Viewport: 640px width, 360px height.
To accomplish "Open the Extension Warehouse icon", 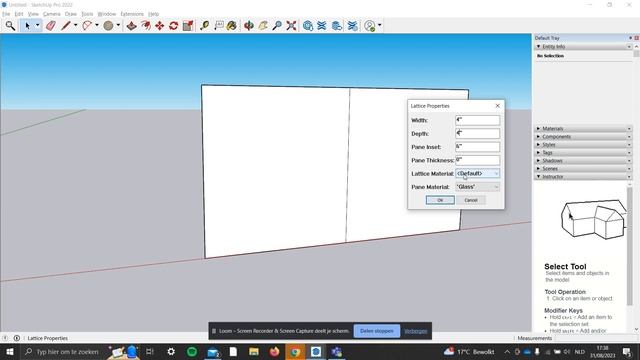I will (x=322, y=26).
